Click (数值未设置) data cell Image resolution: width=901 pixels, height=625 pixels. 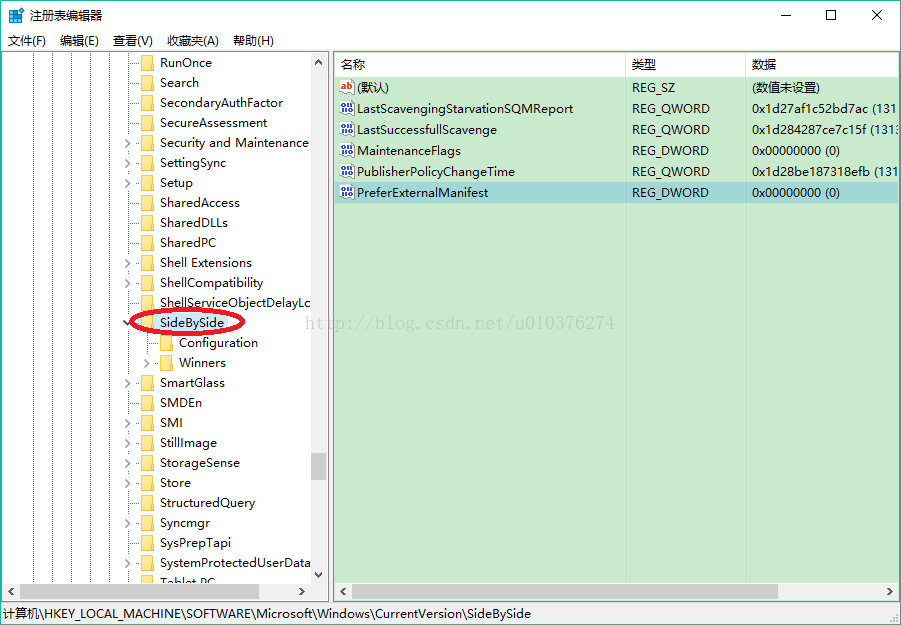pyautogui.click(x=786, y=88)
